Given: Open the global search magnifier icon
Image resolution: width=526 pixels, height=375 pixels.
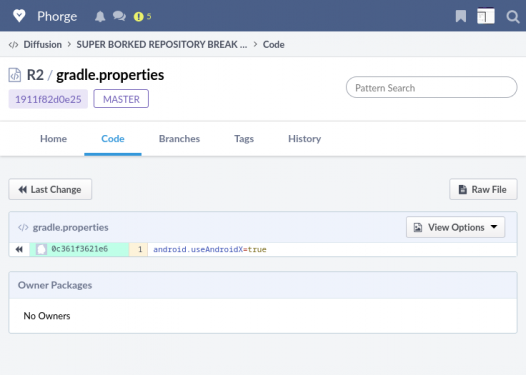Looking at the screenshot, I should pyautogui.click(x=513, y=16).
